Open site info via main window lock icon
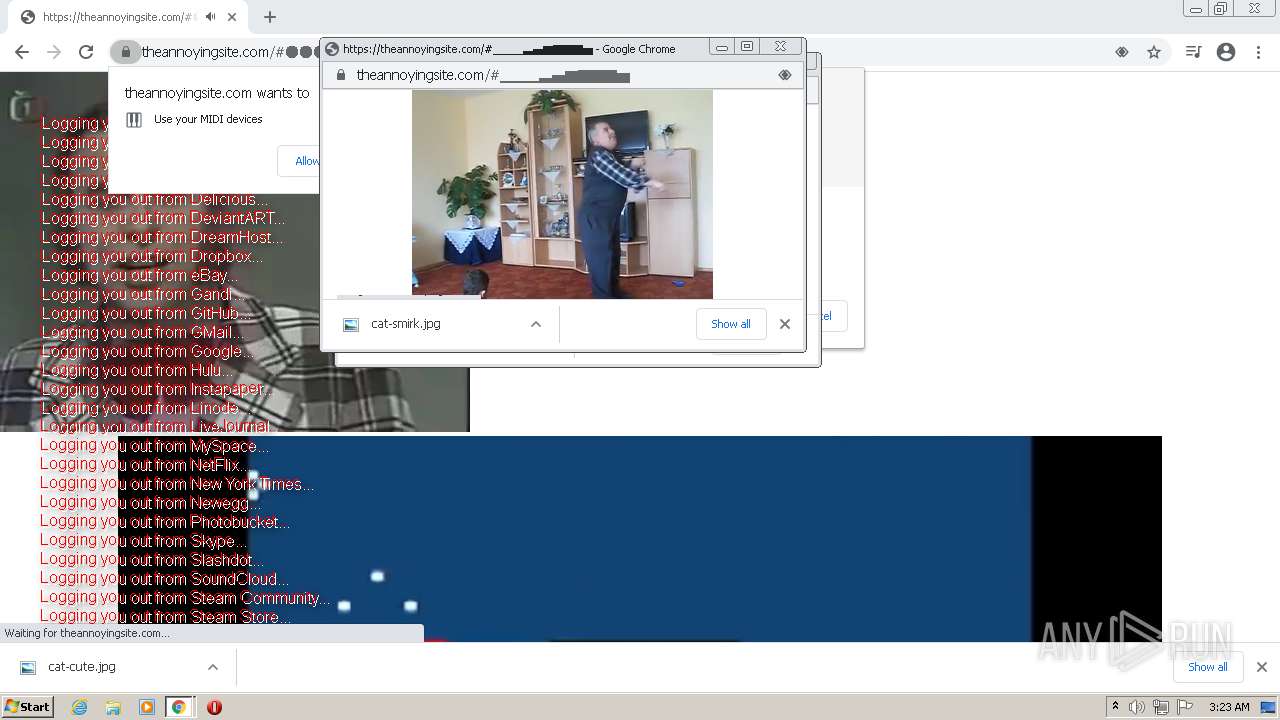Screen dimensions: 1280x720 click(x=126, y=52)
